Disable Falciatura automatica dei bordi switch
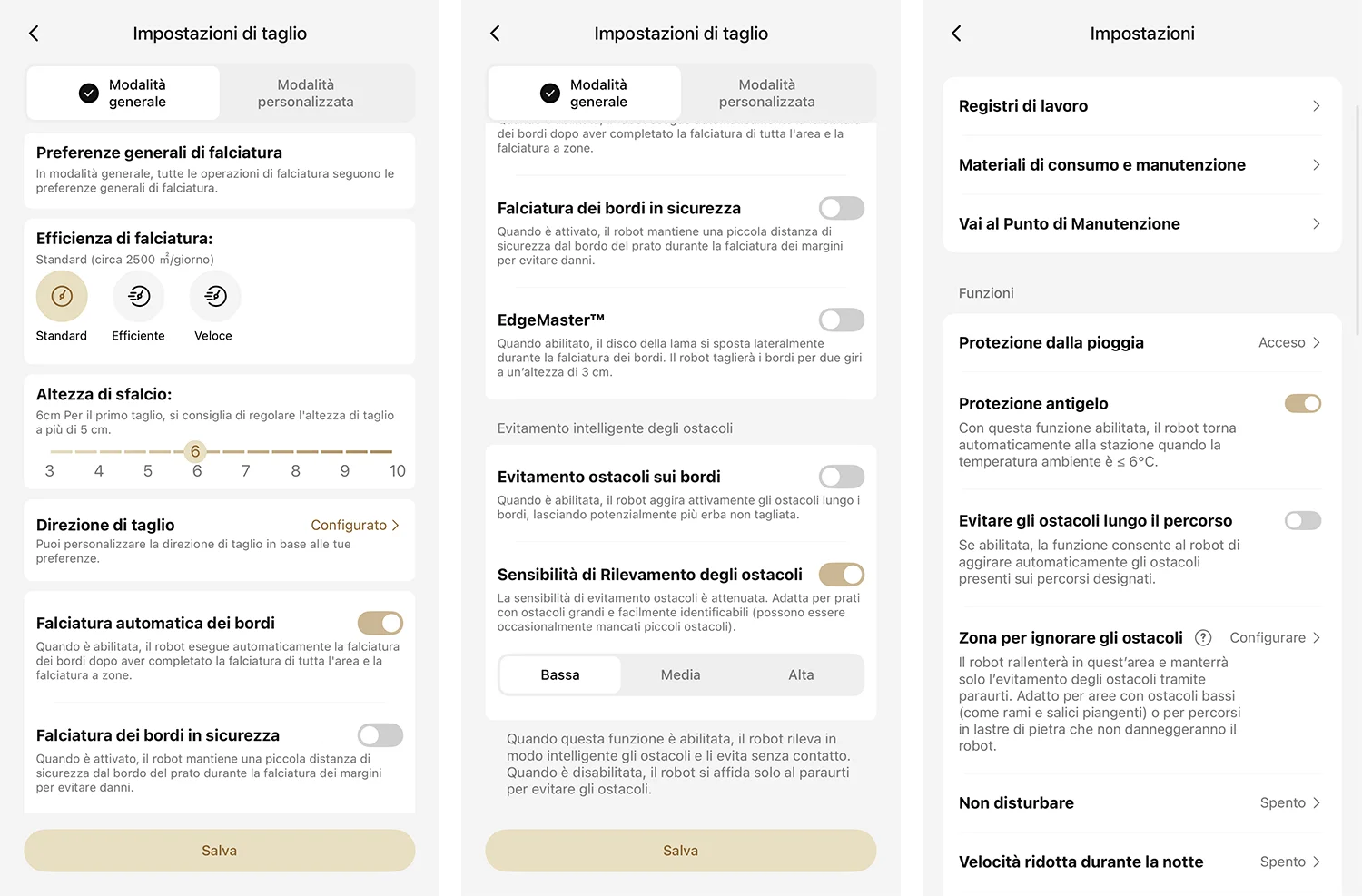This screenshot has height=896, width=1362. (x=380, y=623)
